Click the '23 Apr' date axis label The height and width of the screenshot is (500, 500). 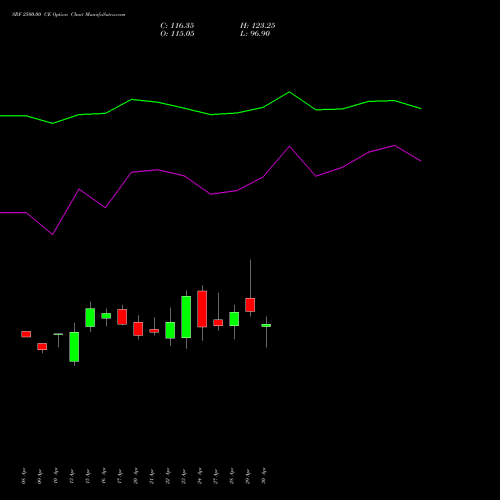pos(184,476)
